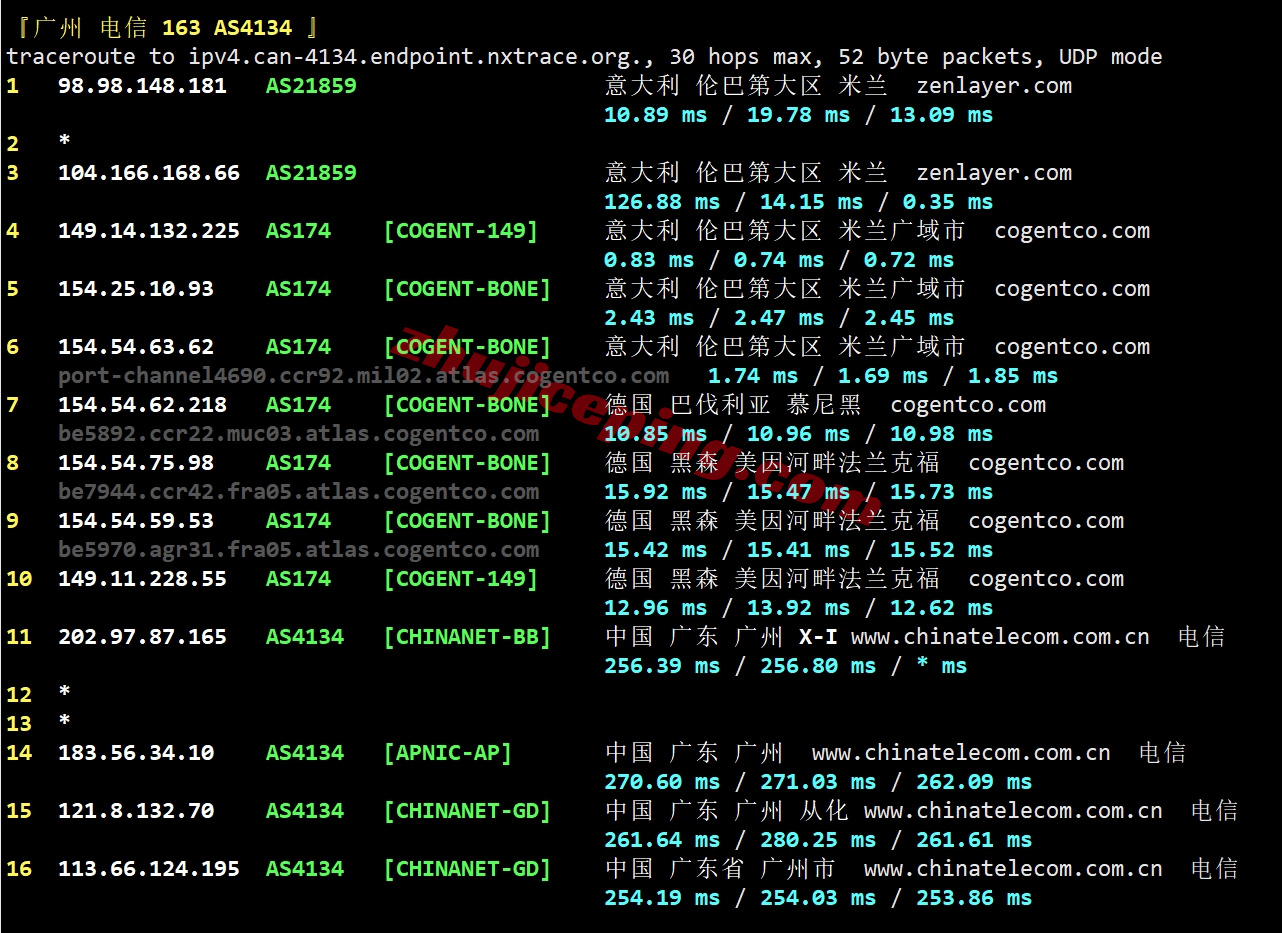Click the location text '德国 巴伐利亚 慕尼黑'

733,405
